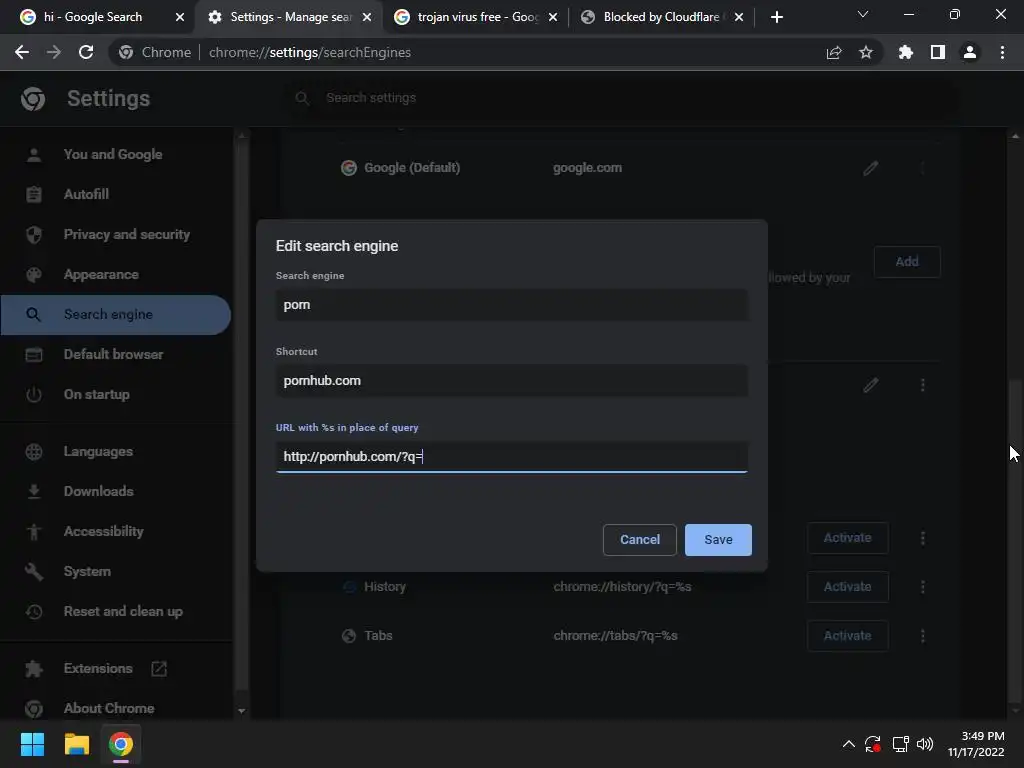Click the Chrome logo beside Settings title
The height and width of the screenshot is (768, 1024).
tap(33, 99)
